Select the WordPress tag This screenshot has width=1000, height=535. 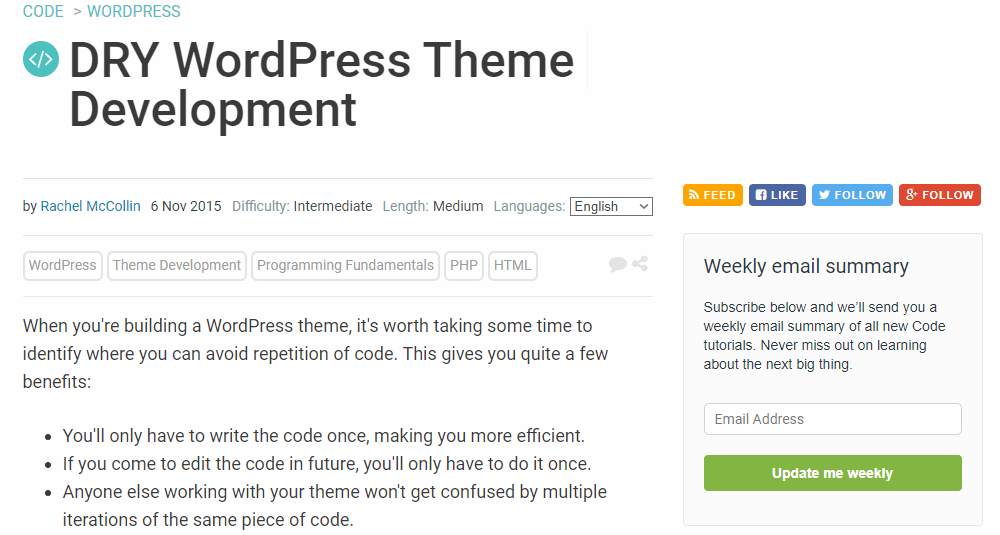point(63,265)
